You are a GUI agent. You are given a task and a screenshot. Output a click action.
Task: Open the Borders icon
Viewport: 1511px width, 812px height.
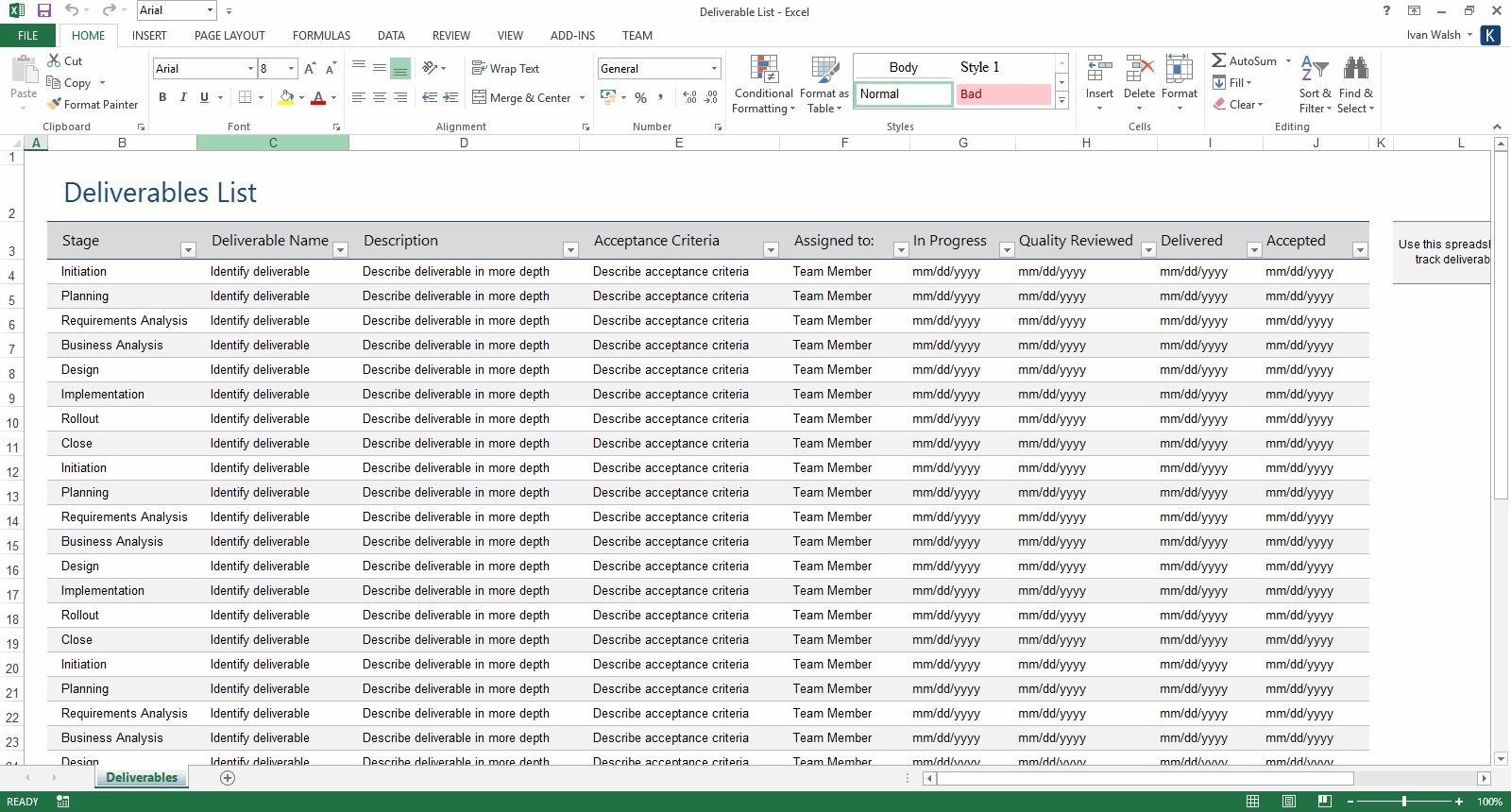pyautogui.click(x=246, y=97)
